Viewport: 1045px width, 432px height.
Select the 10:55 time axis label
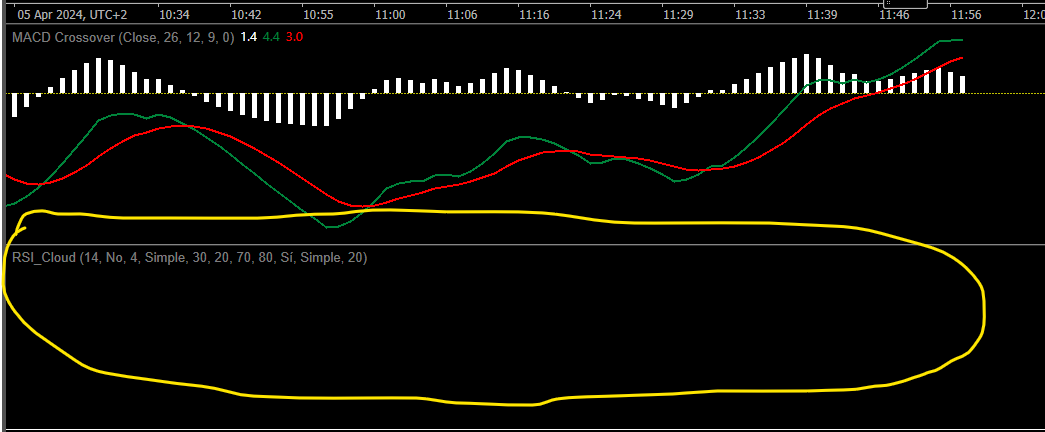click(319, 14)
